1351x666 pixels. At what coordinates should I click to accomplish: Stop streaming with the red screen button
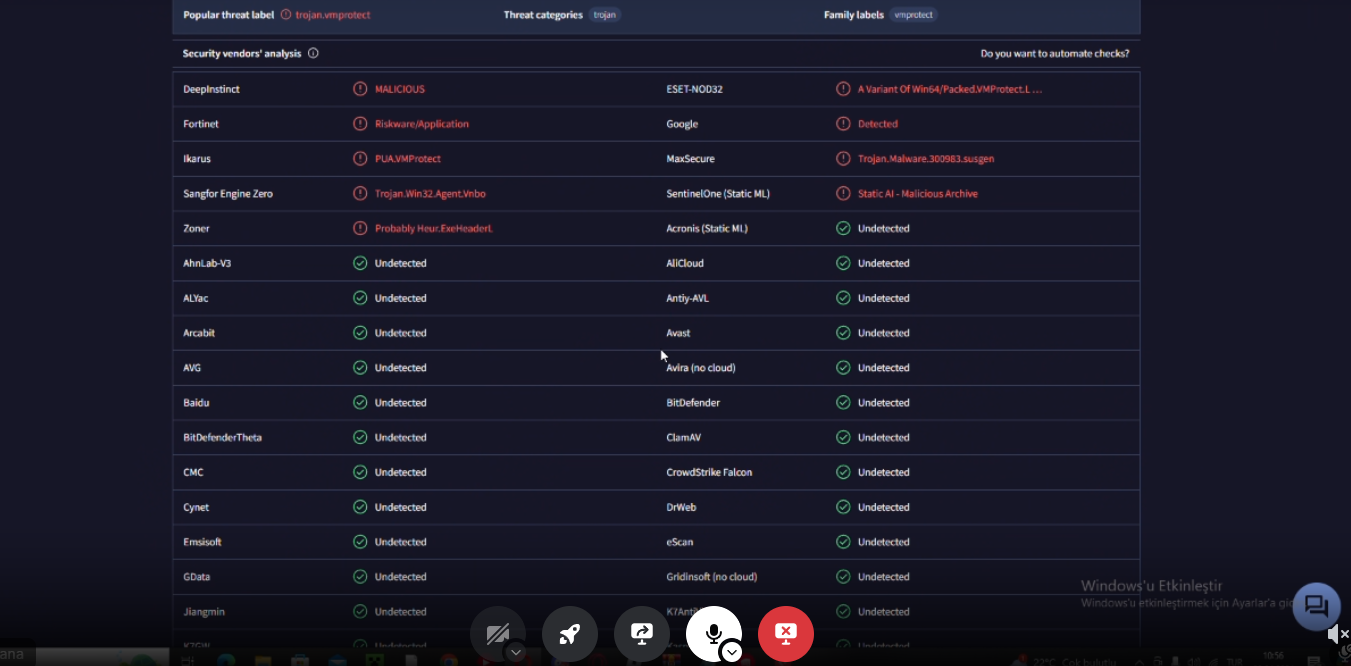click(786, 634)
